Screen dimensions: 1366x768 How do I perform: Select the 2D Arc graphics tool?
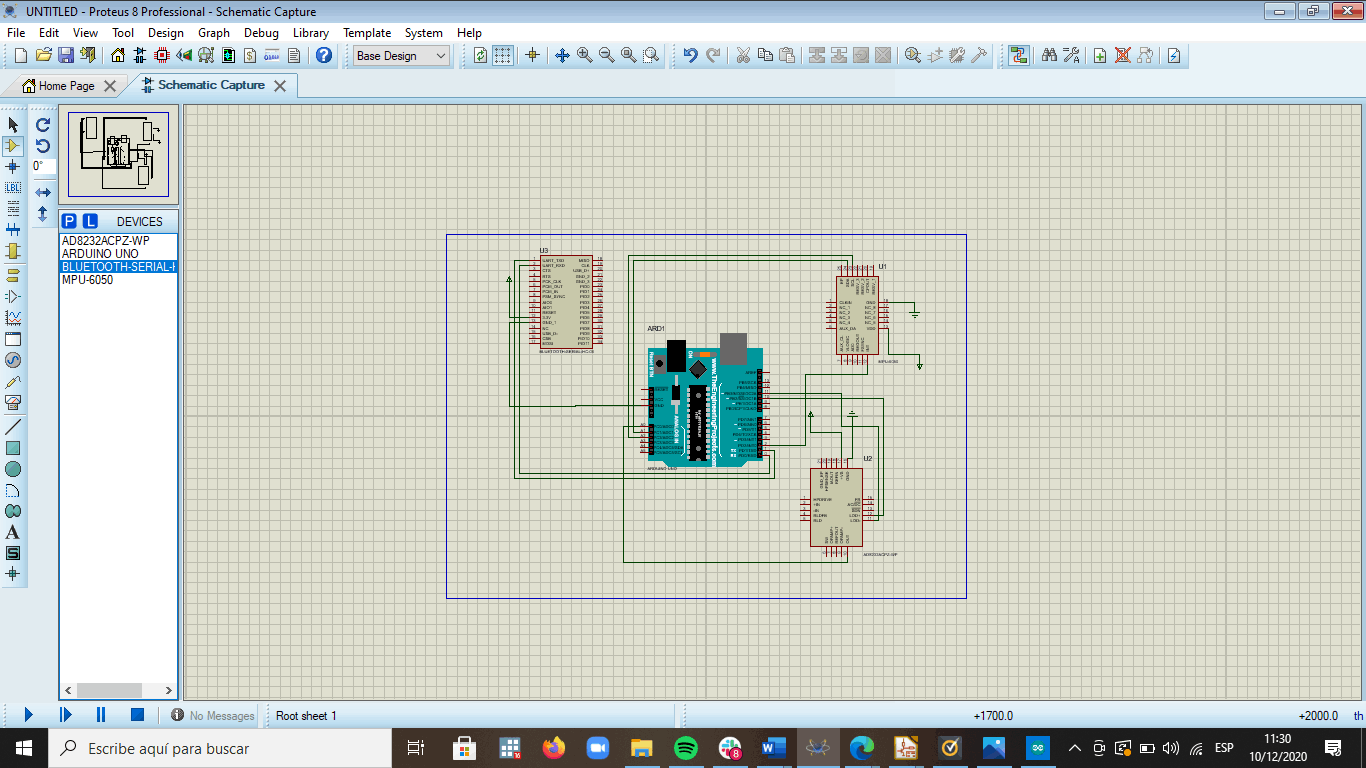13,490
